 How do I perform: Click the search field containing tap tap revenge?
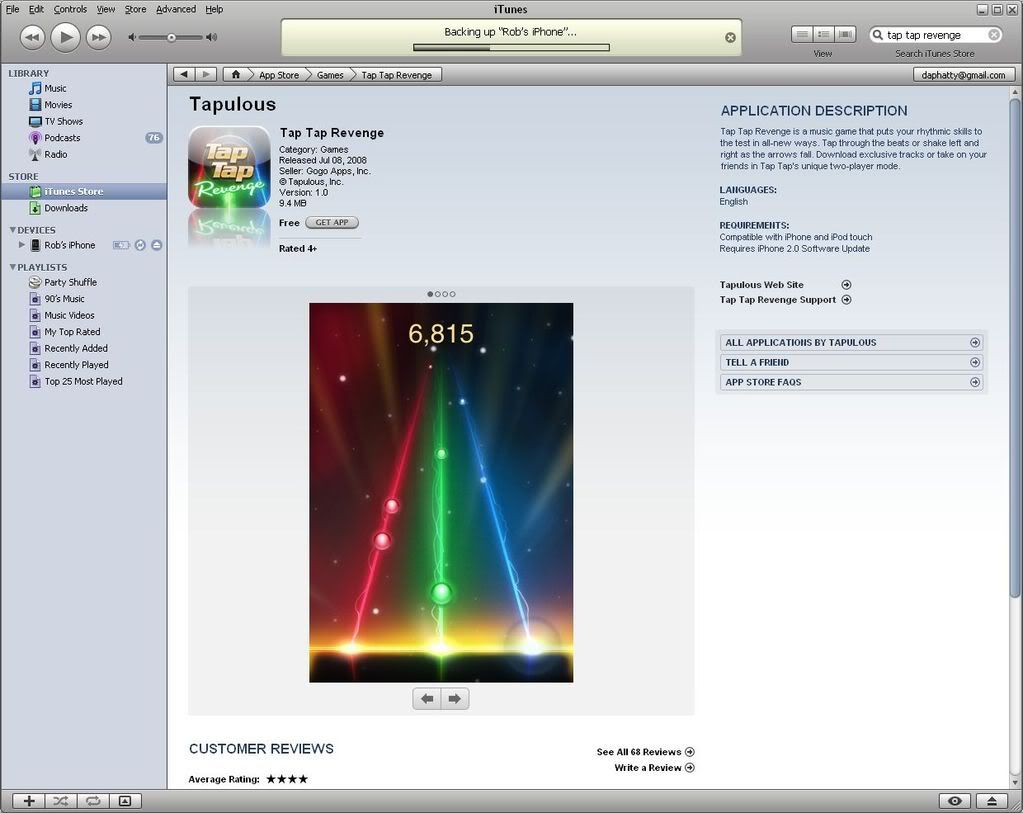point(934,35)
